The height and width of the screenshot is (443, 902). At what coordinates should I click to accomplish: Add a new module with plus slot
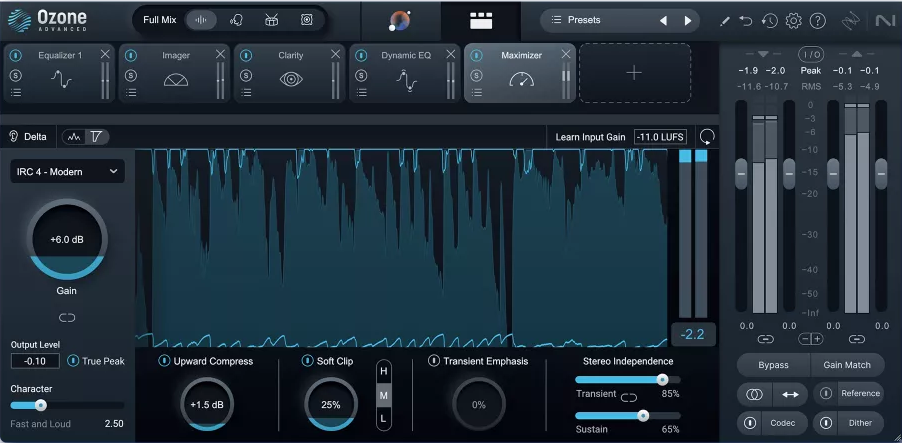[x=635, y=73]
